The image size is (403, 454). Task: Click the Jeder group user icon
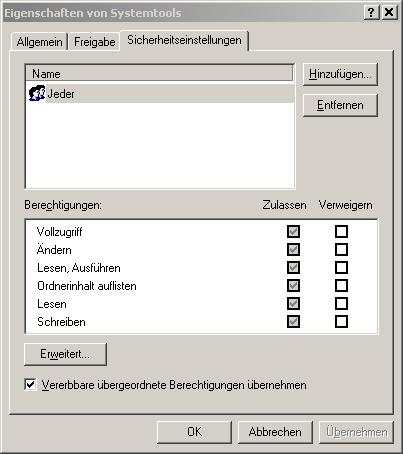(37, 93)
